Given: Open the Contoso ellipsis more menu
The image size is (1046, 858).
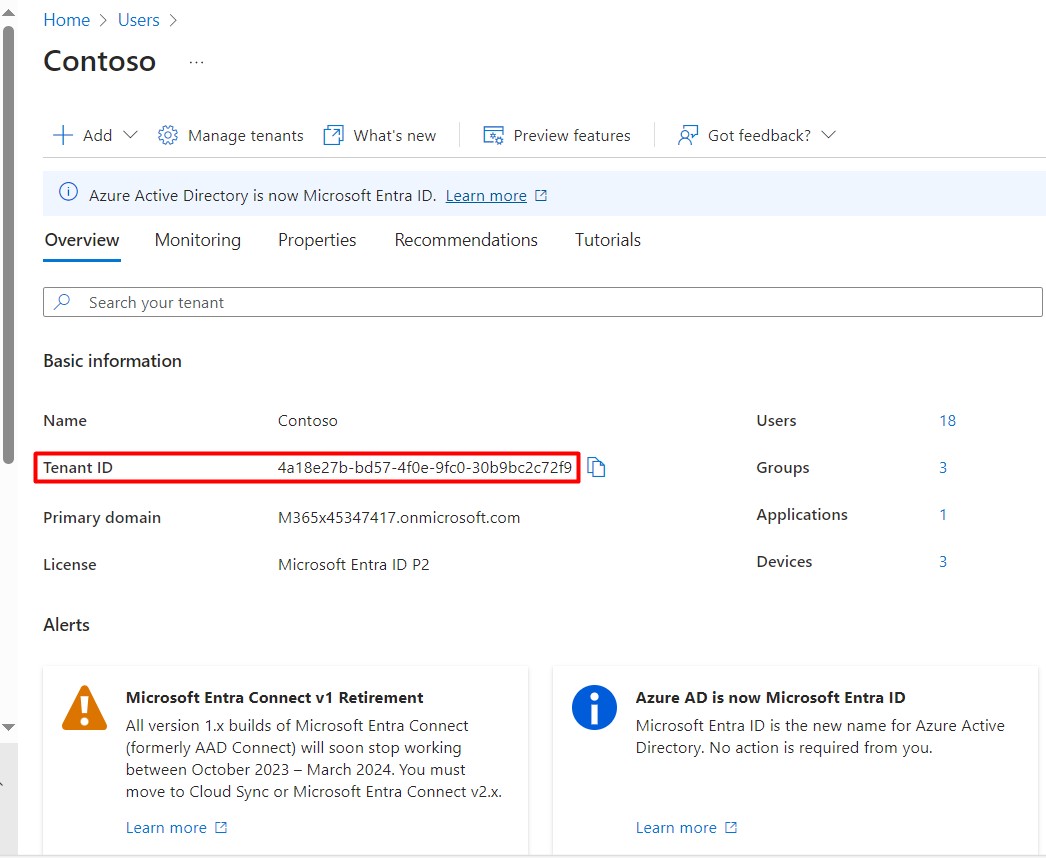Looking at the screenshot, I should 196,62.
